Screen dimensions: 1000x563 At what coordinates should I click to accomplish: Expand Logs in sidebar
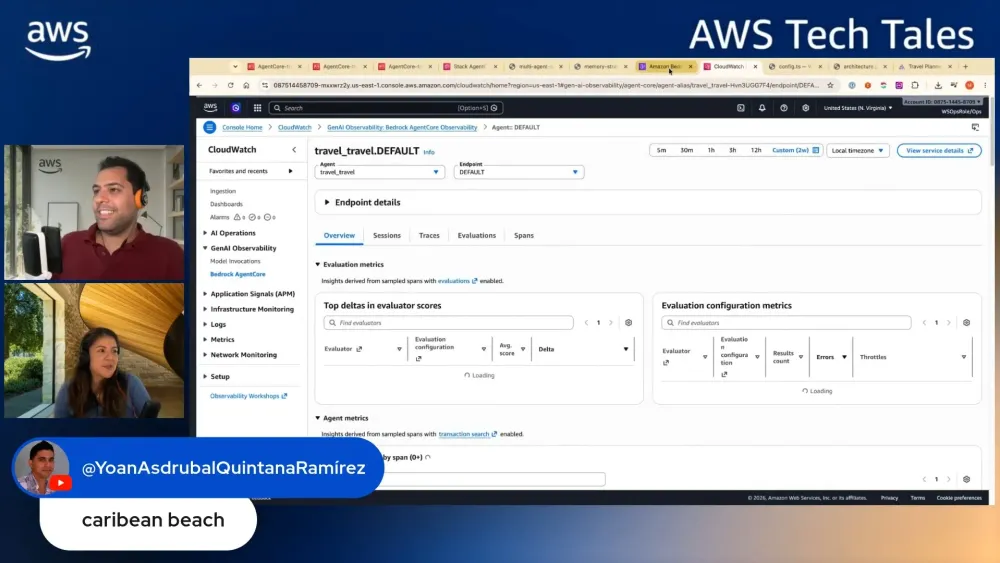point(205,325)
